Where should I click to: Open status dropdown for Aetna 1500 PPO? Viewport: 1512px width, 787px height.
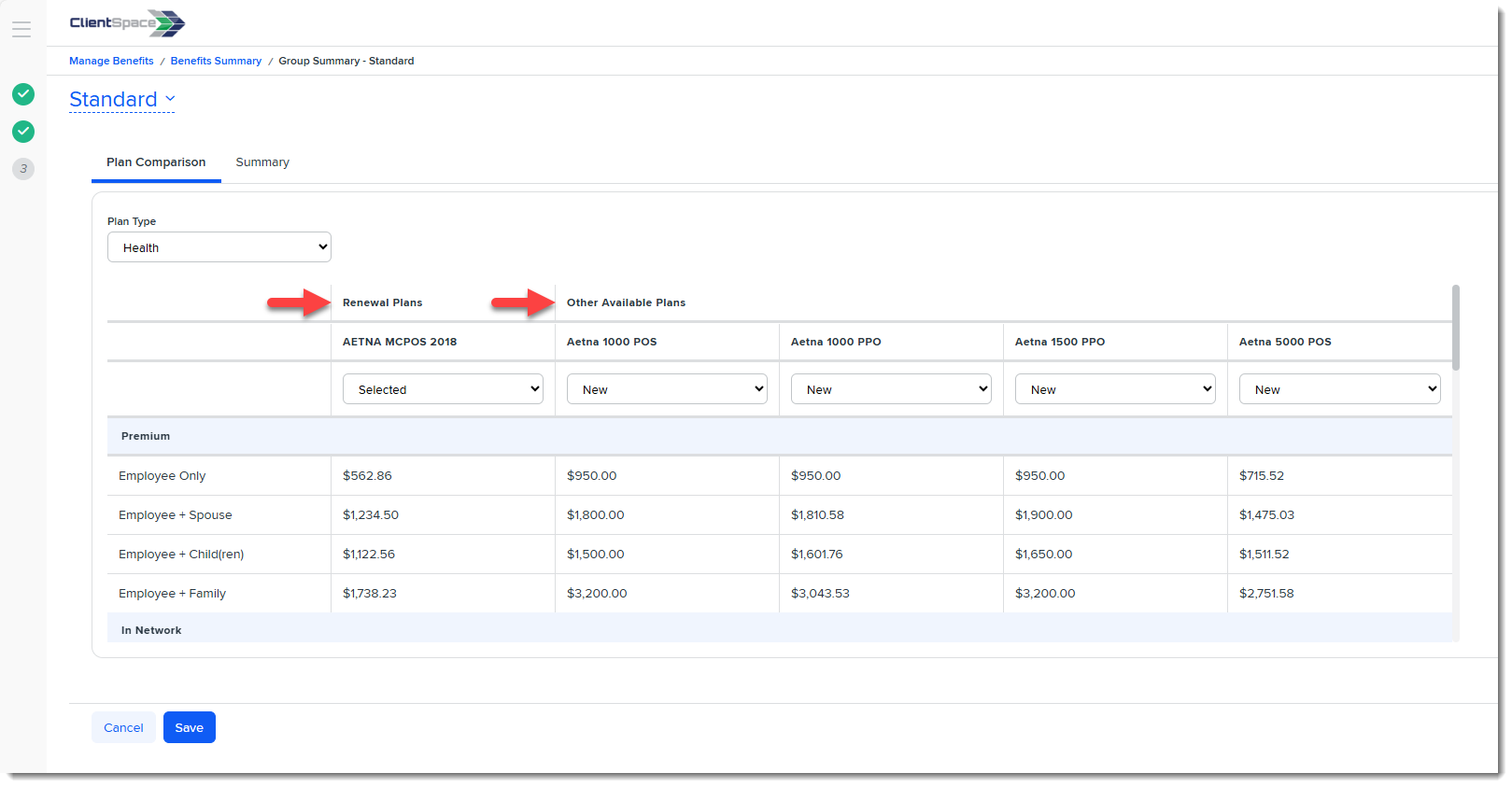(1115, 389)
